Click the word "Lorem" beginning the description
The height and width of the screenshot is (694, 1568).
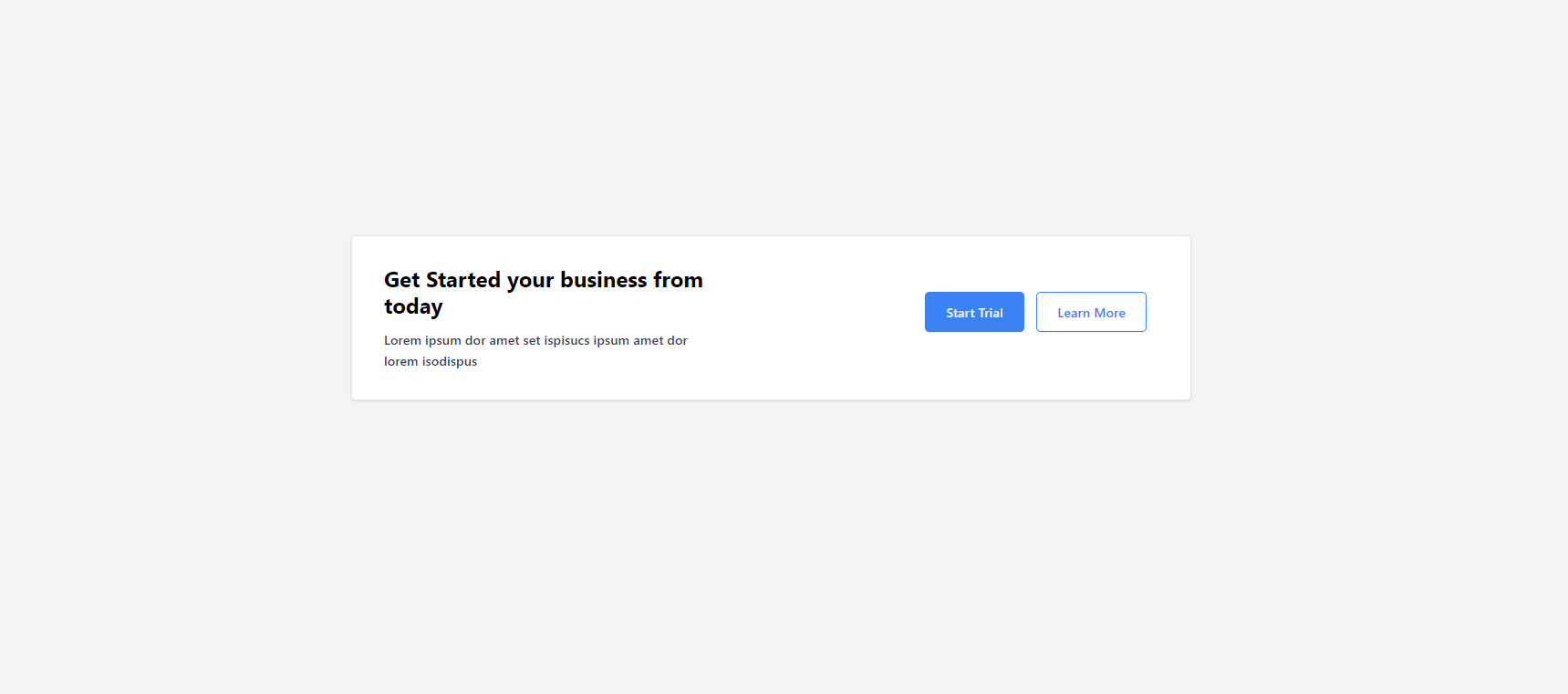[402, 340]
